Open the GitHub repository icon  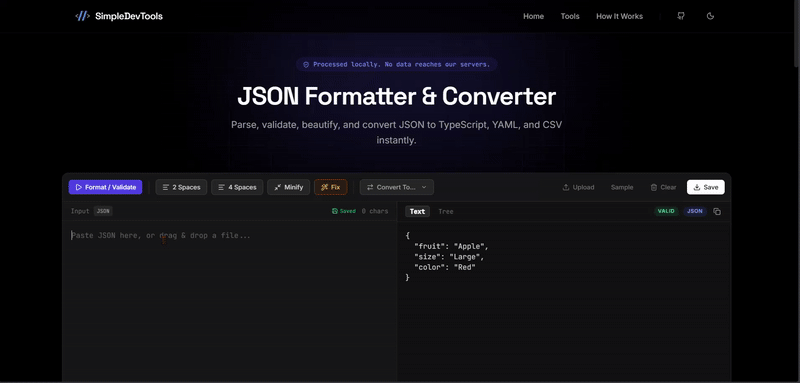[x=681, y=16]
